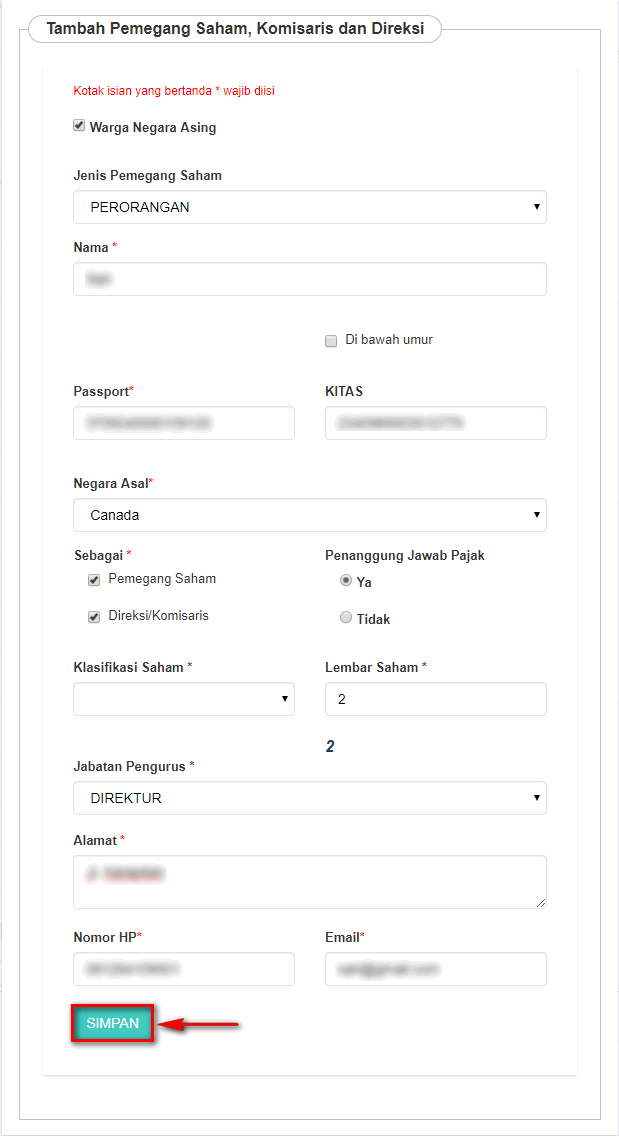Tick the Di bawah umur checkbox
Image resolution: width=619 pixels, height=1136 pixels.
point(331,340)
